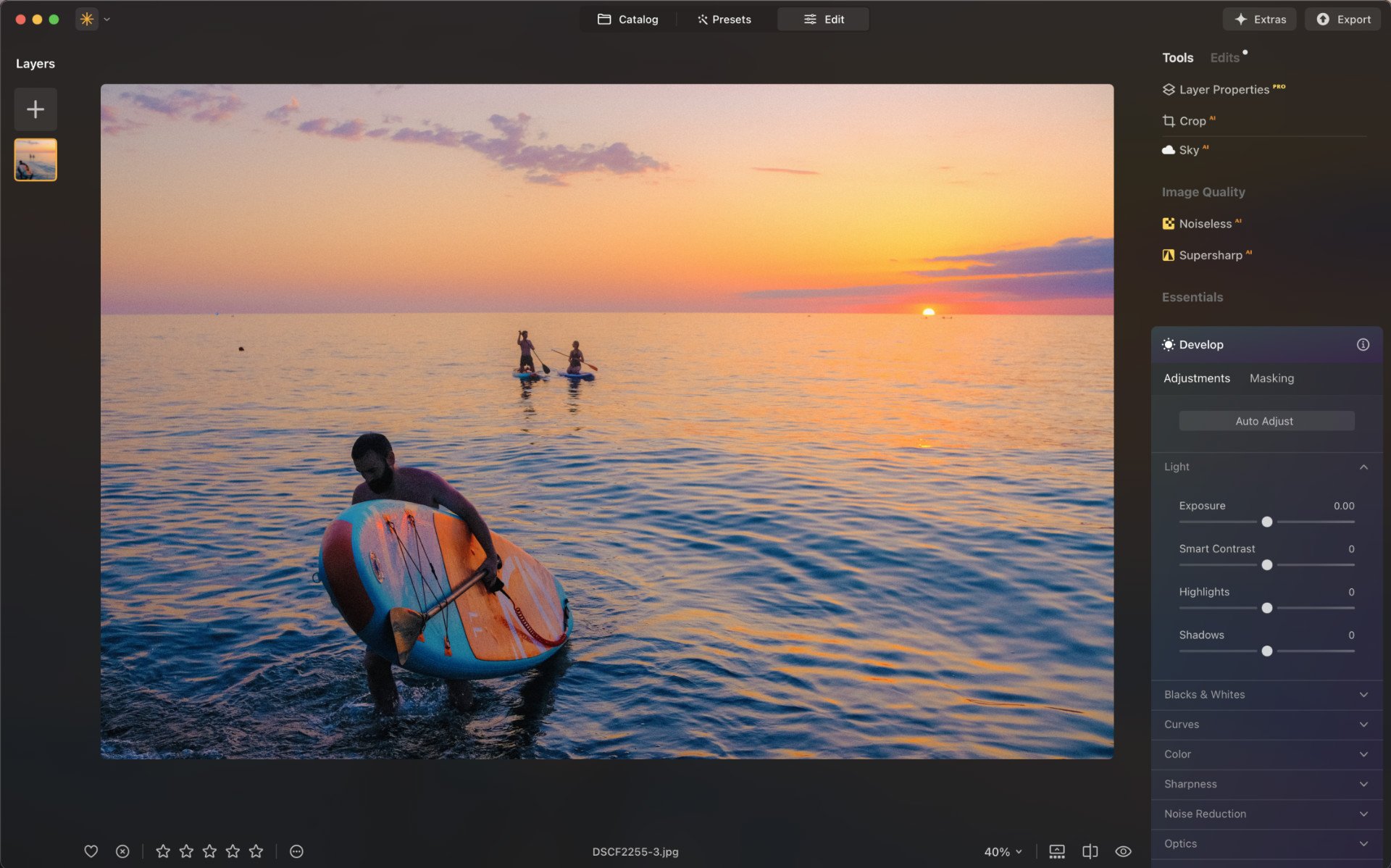Reject the photo using the circled X icon
Screen dimensions: 1391x868
[x=122, y=851]
